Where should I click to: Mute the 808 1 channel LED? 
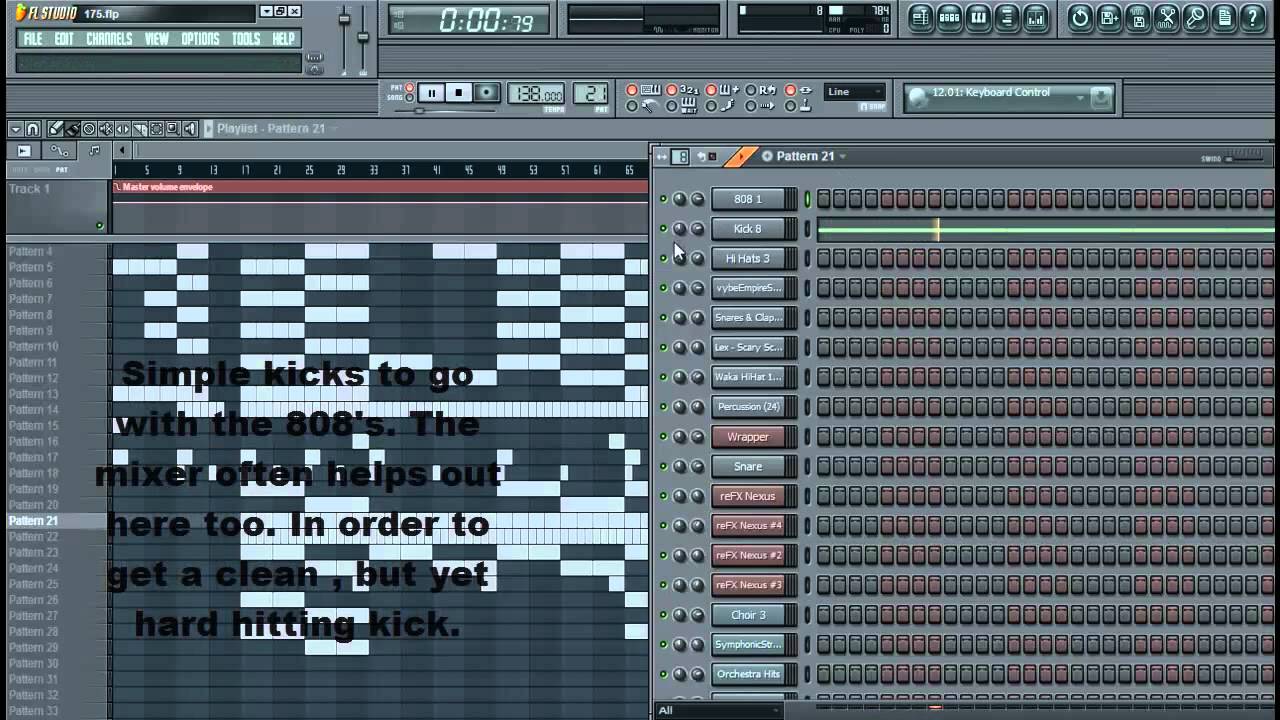click(x=662, y=199)
